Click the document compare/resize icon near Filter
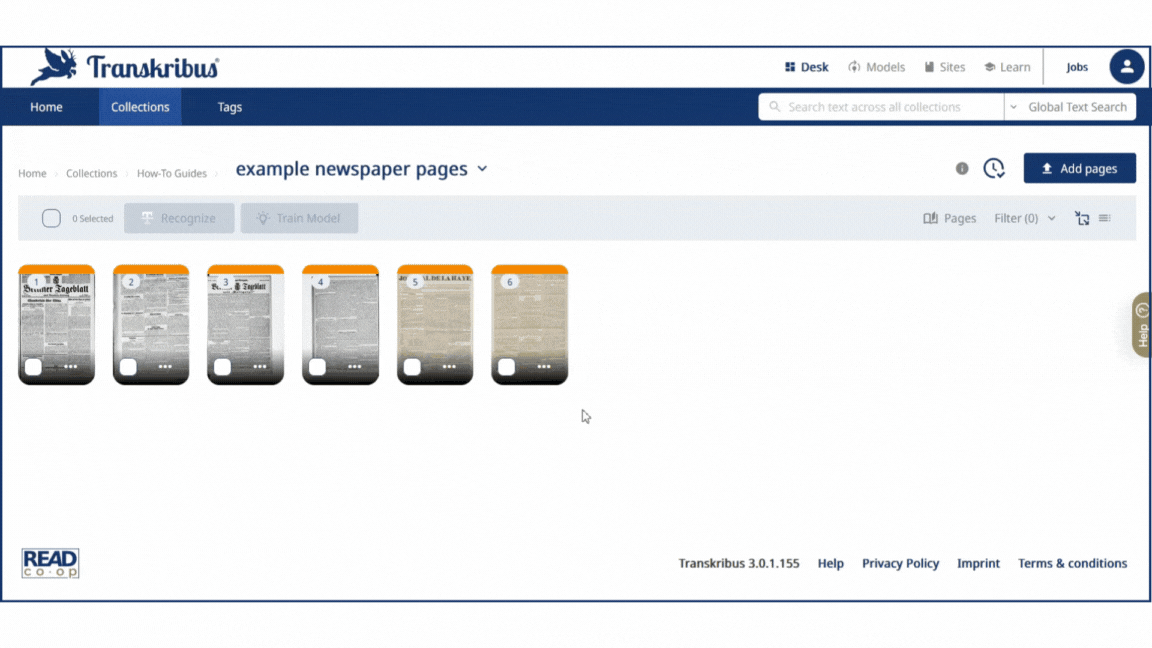 pyautogui.click(x=1082, y=218)
